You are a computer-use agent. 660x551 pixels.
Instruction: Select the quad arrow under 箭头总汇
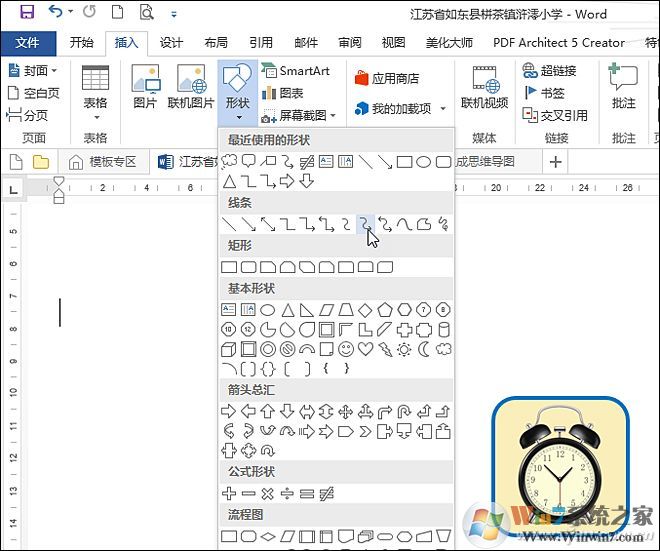click(x=346, y=411)
